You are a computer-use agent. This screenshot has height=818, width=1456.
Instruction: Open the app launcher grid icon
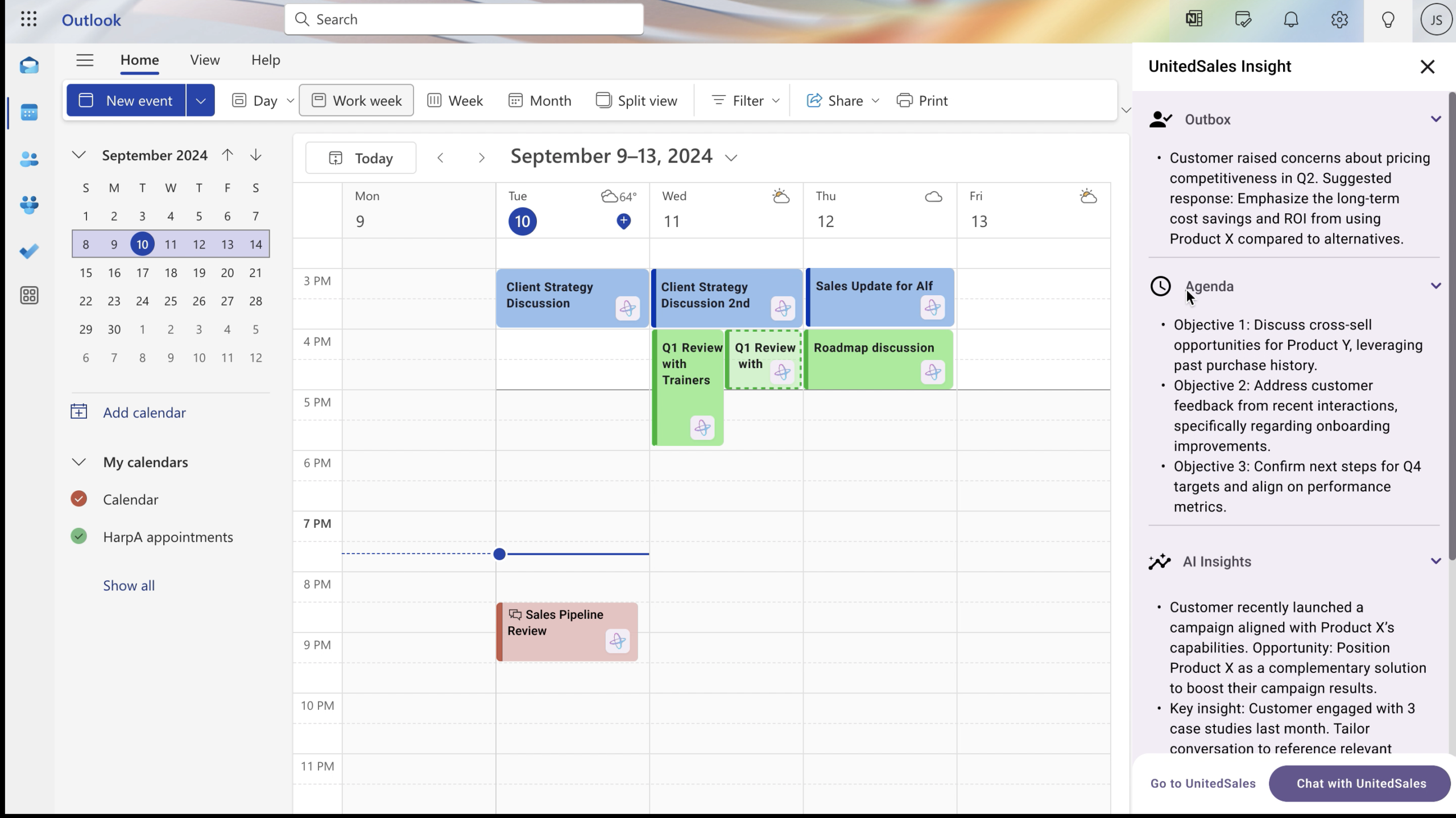pos(28,19)
